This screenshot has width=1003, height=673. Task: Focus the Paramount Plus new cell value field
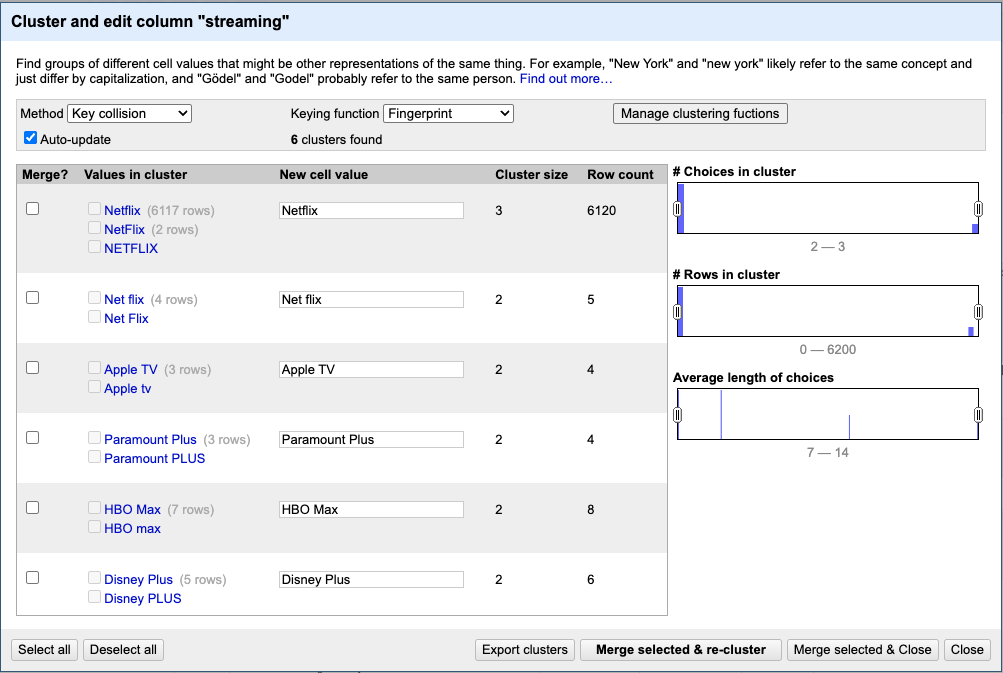click(371, 439)
